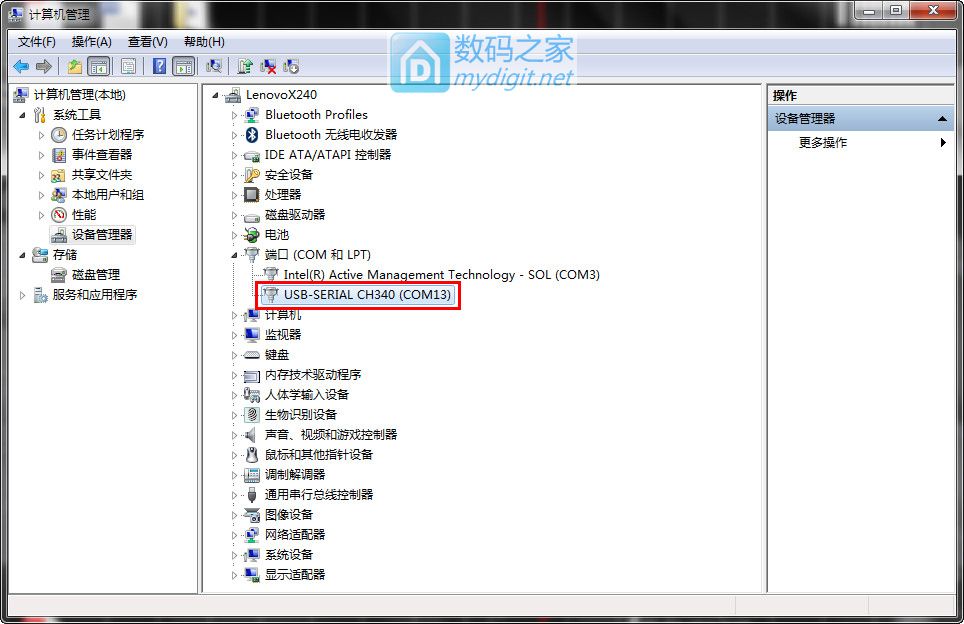
Task: Collapse the 端口 (COM 和 LPT) node
Action: coord(234,255)
